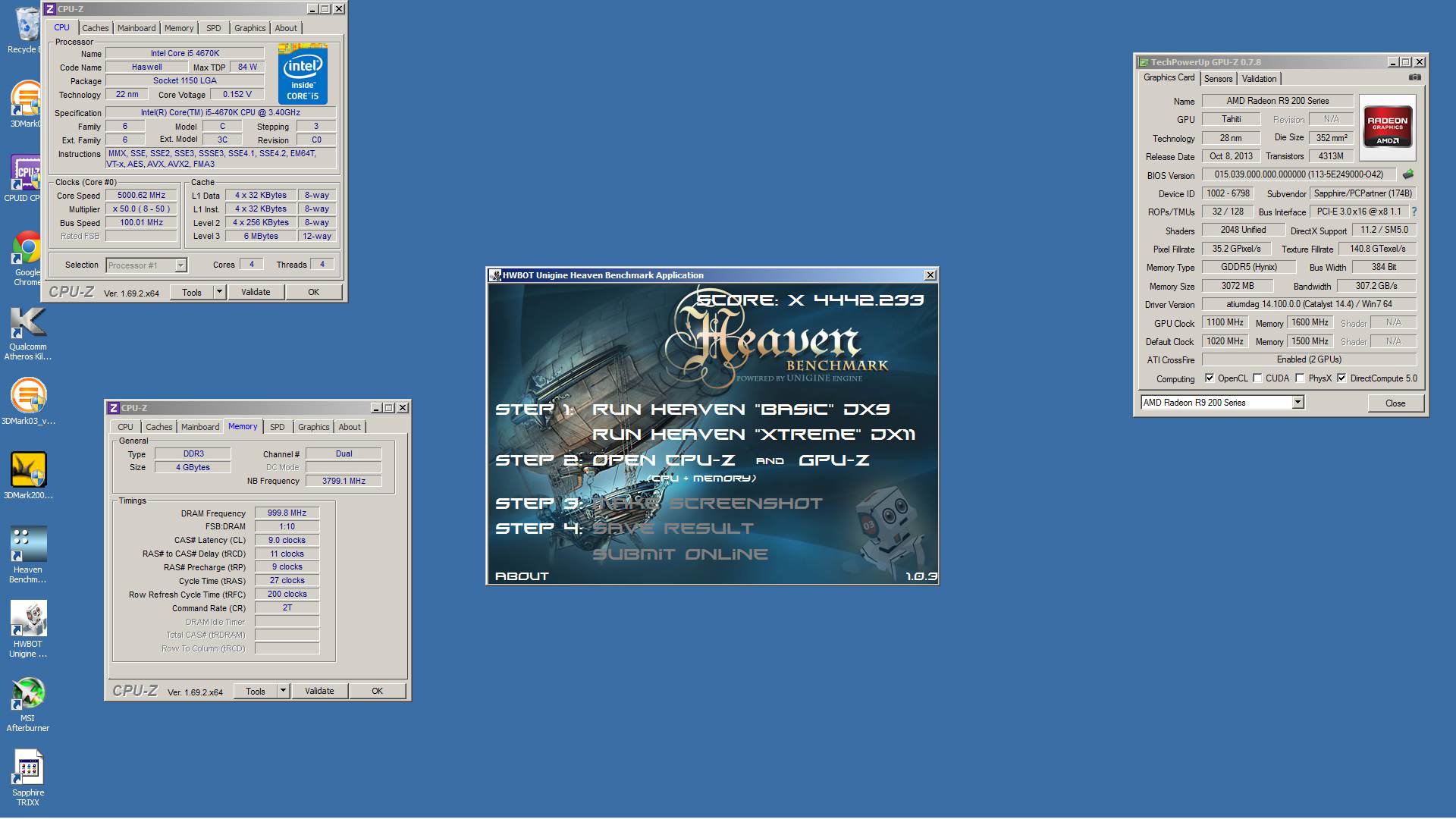Switch to the Validation tab in GPU-Z
The image size is (1456, 819).
pos(1259,79)
